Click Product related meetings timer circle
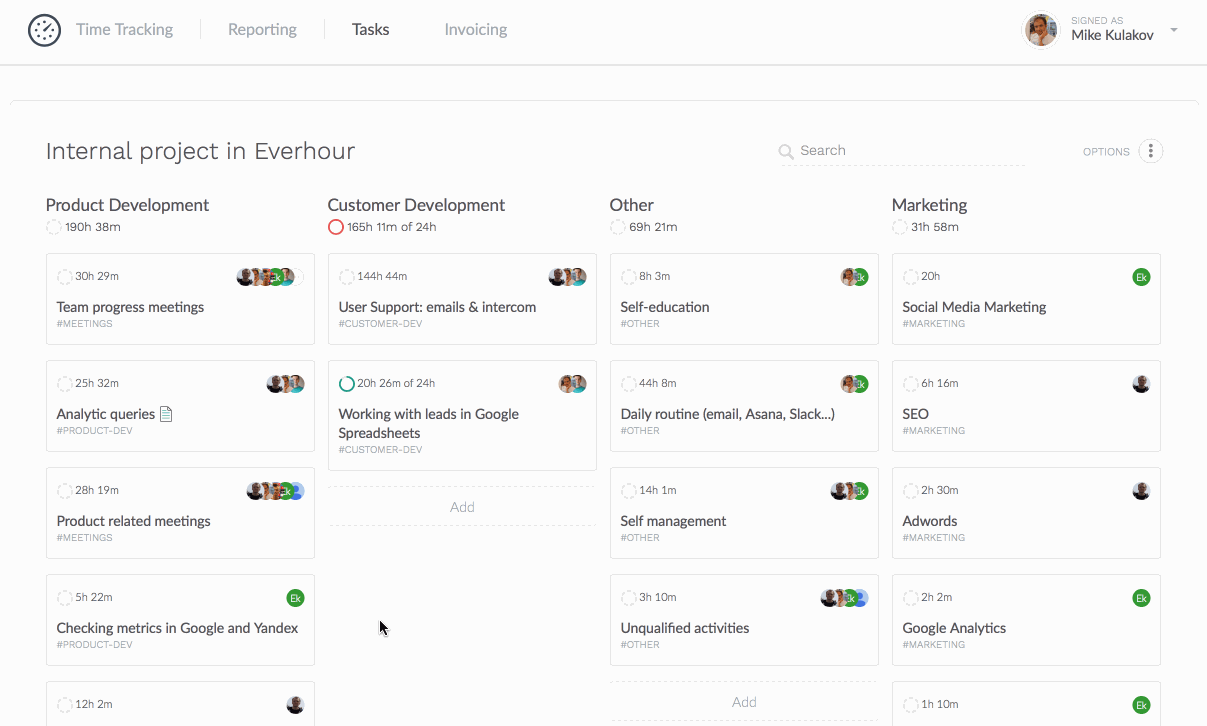 point(65,491)
